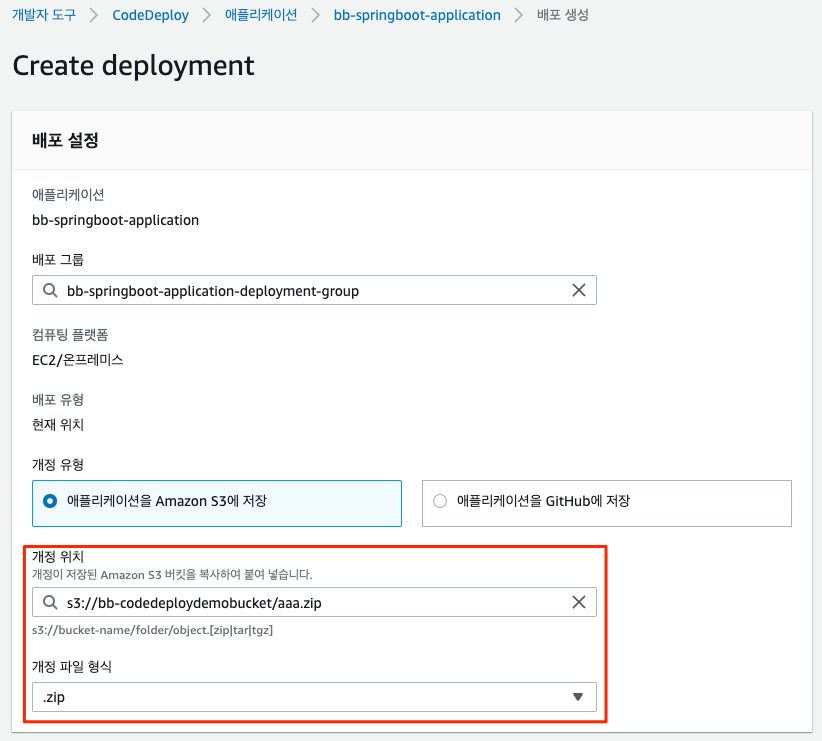
Task: Click the 현재 위치 deployment type value
Action: 58,424
